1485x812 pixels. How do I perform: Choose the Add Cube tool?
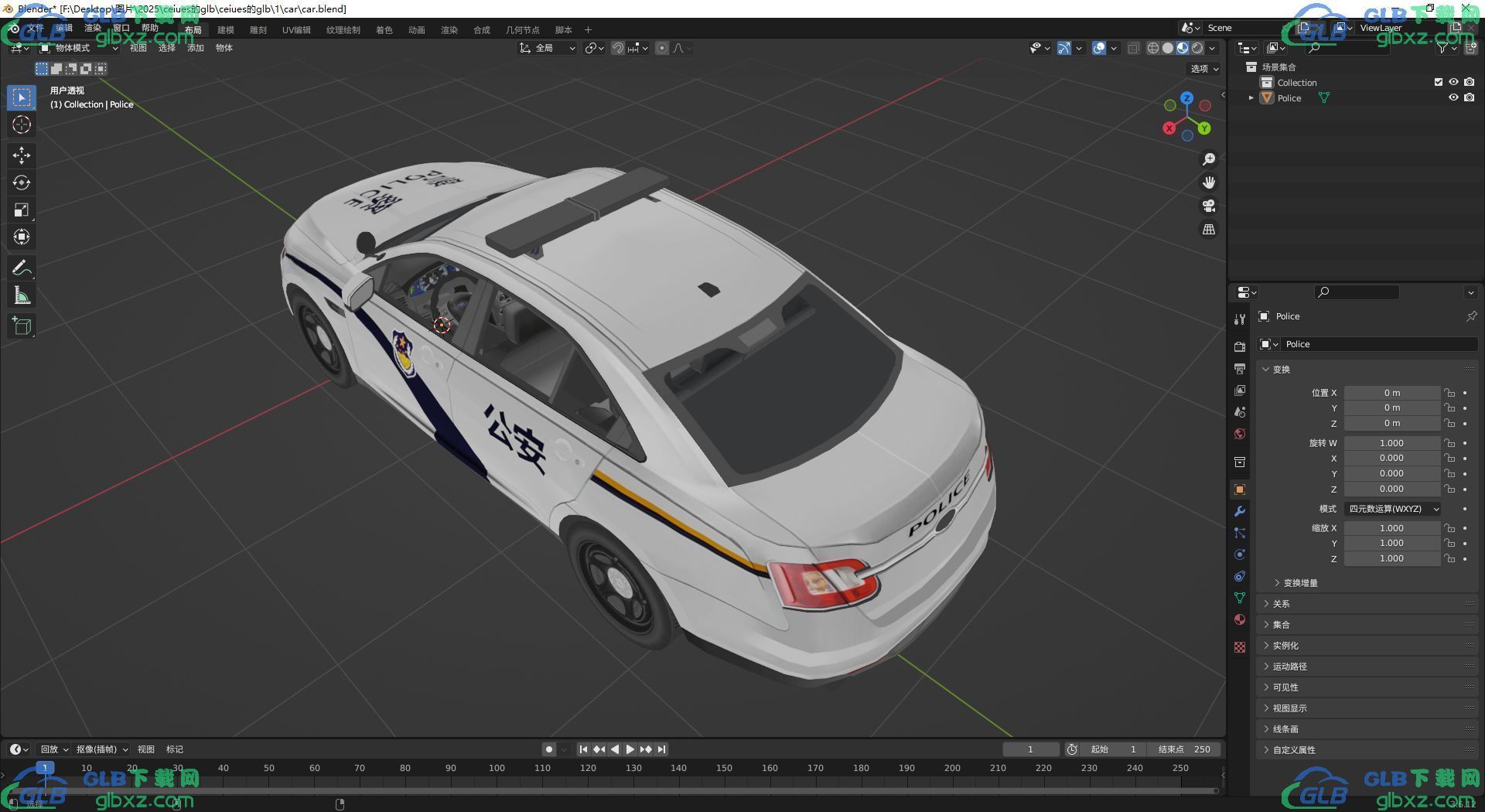tap(22, 326)
